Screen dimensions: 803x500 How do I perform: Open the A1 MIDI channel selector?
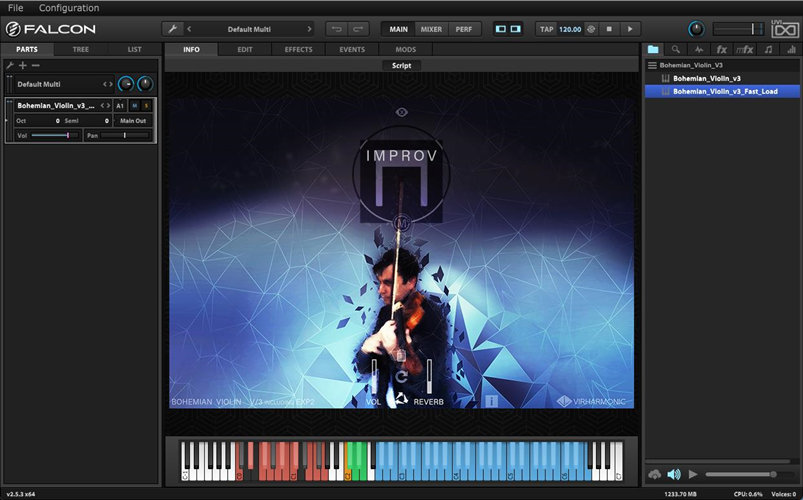(x=120, y=105)
